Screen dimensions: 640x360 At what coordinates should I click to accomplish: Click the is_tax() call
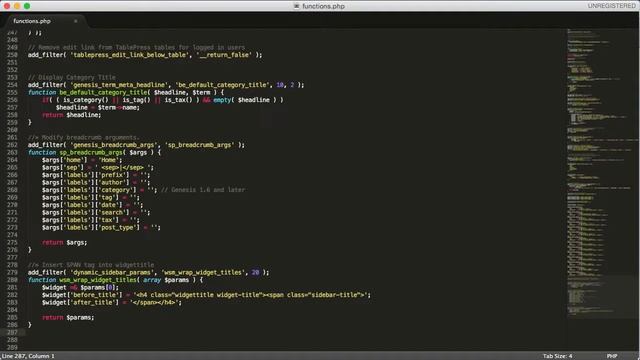(x=178, y=100)
